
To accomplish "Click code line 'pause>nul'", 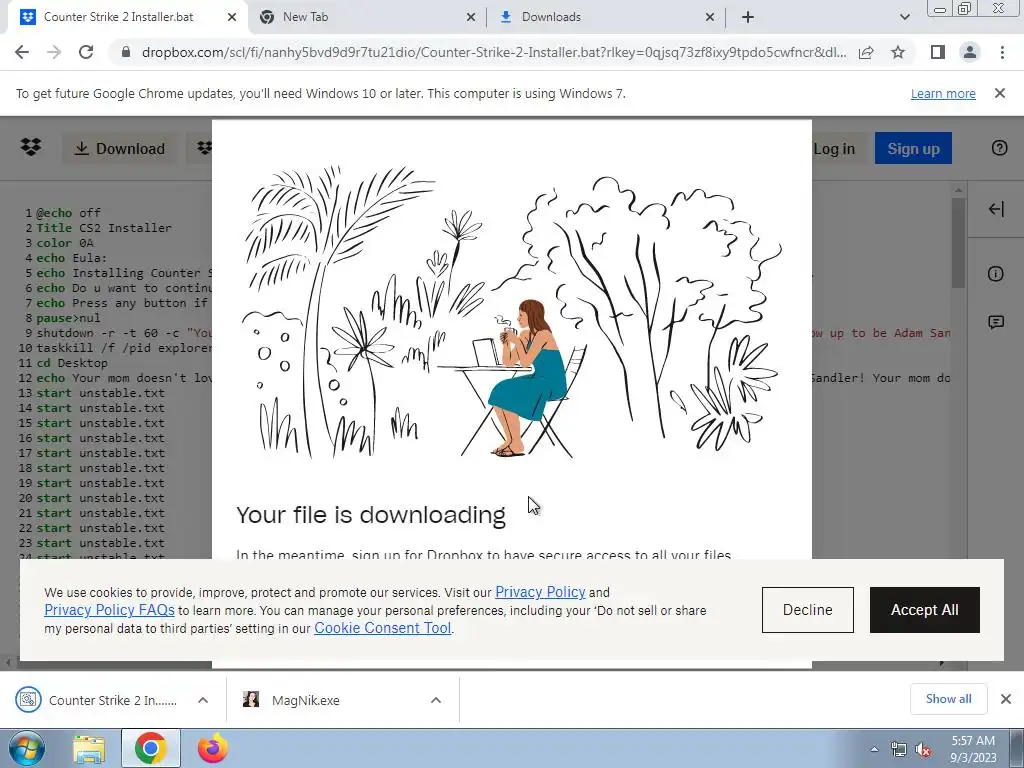I will pos(68,318).
